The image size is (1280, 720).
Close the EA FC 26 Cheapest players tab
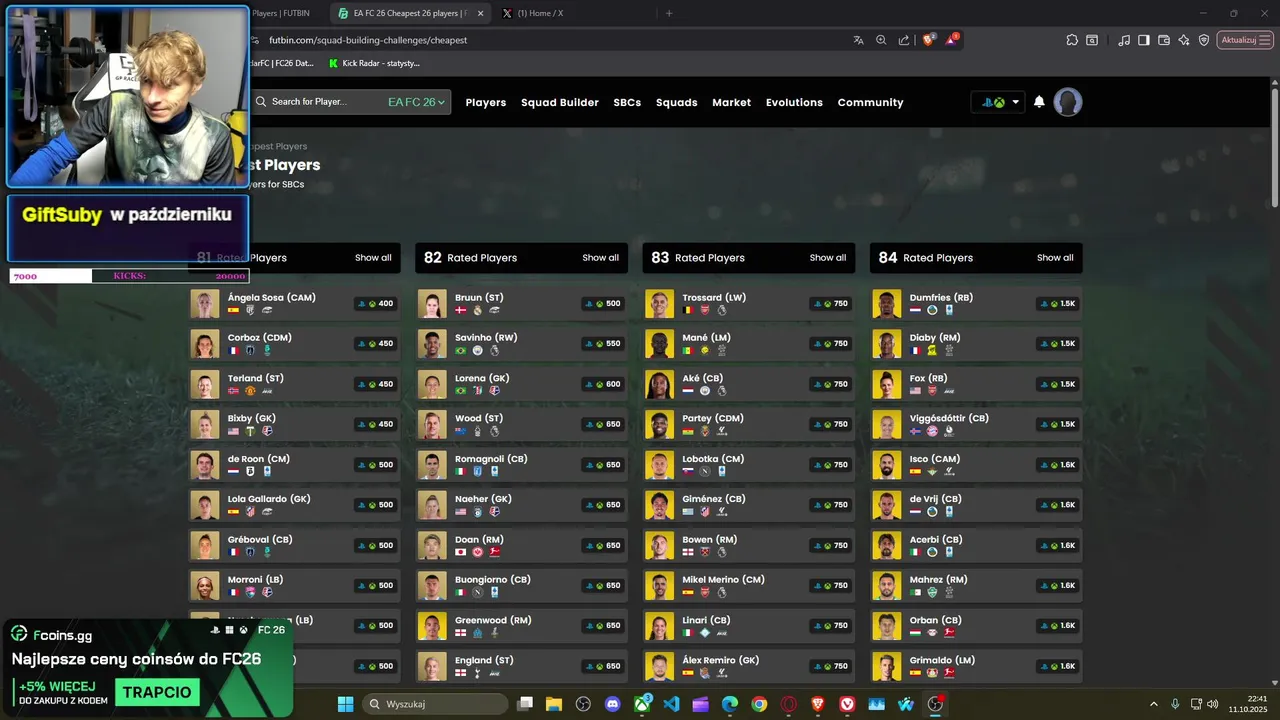pos(480,13)
